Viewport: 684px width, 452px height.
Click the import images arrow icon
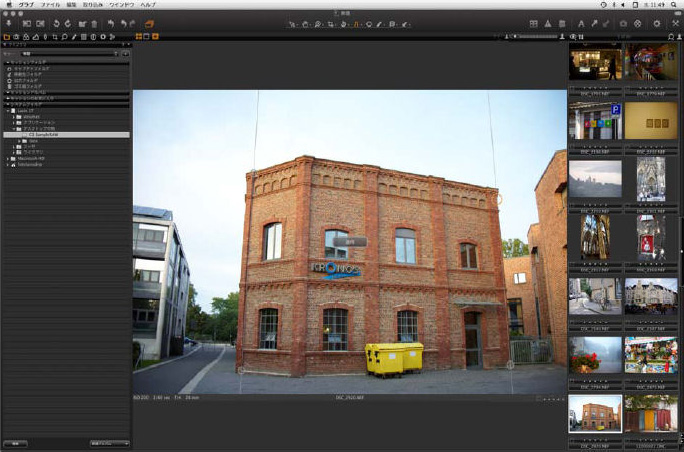(9, 23)
